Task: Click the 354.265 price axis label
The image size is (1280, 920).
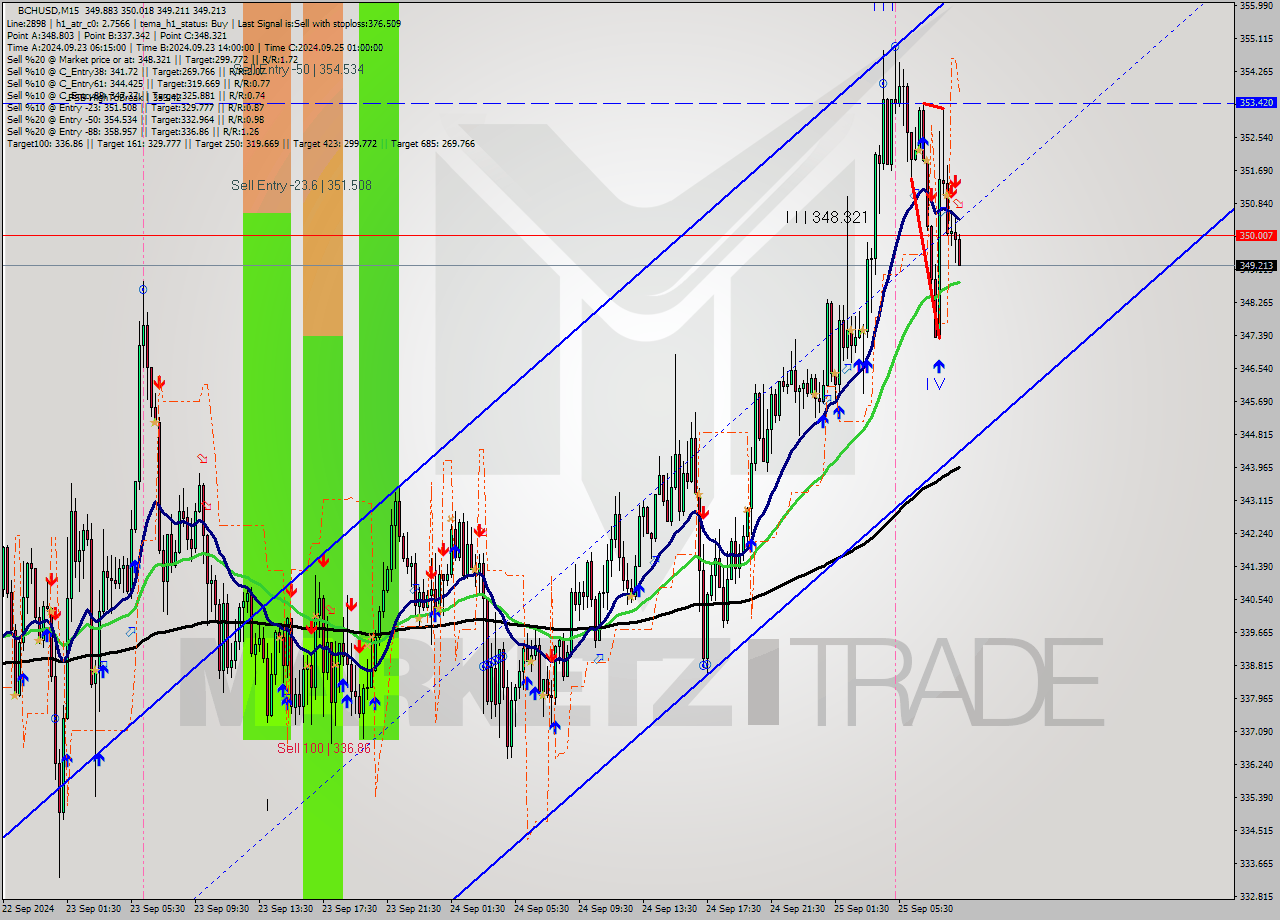Action: click(1256, 72)
